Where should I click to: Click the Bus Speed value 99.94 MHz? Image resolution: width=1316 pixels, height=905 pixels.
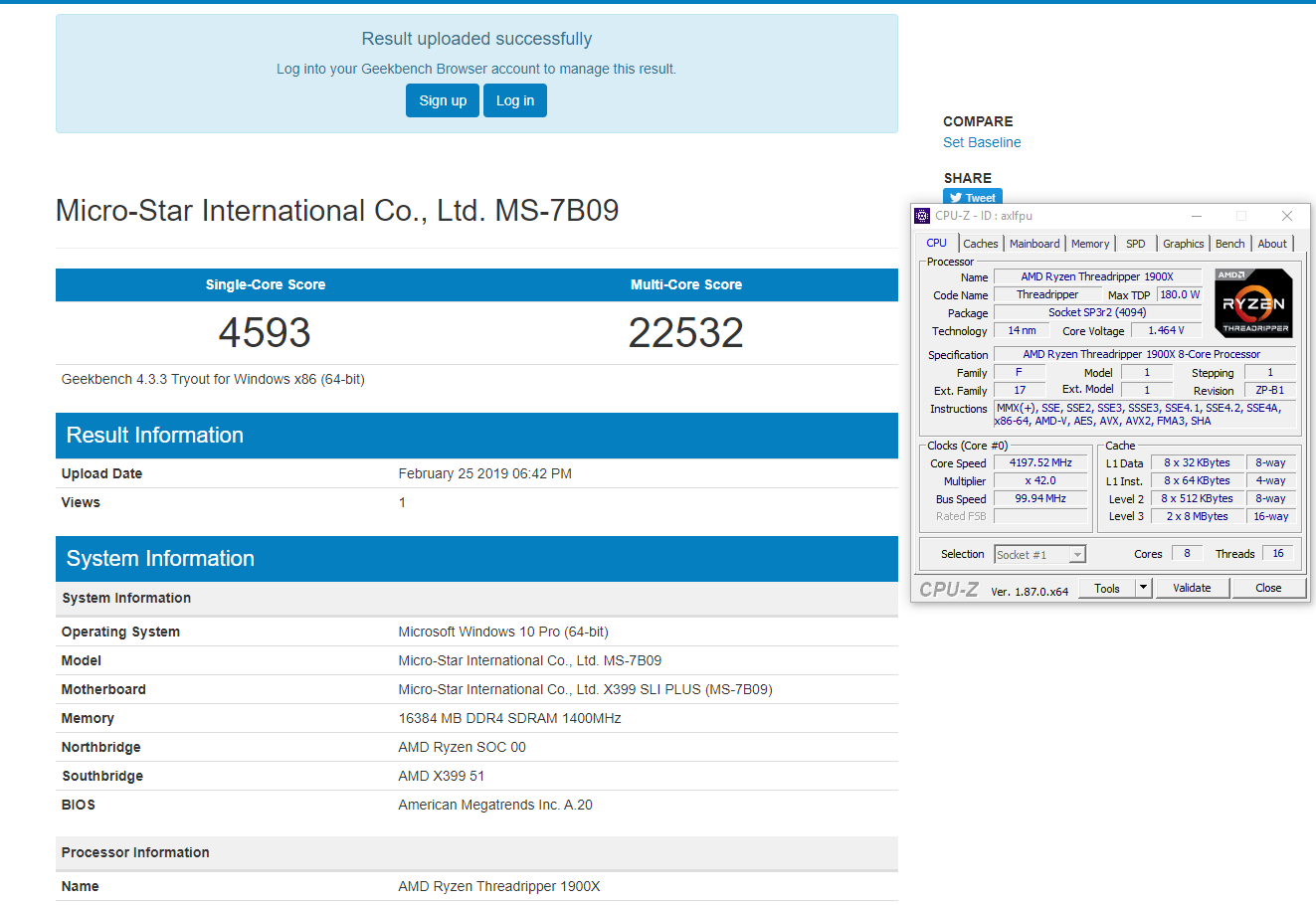point(1040,498)
